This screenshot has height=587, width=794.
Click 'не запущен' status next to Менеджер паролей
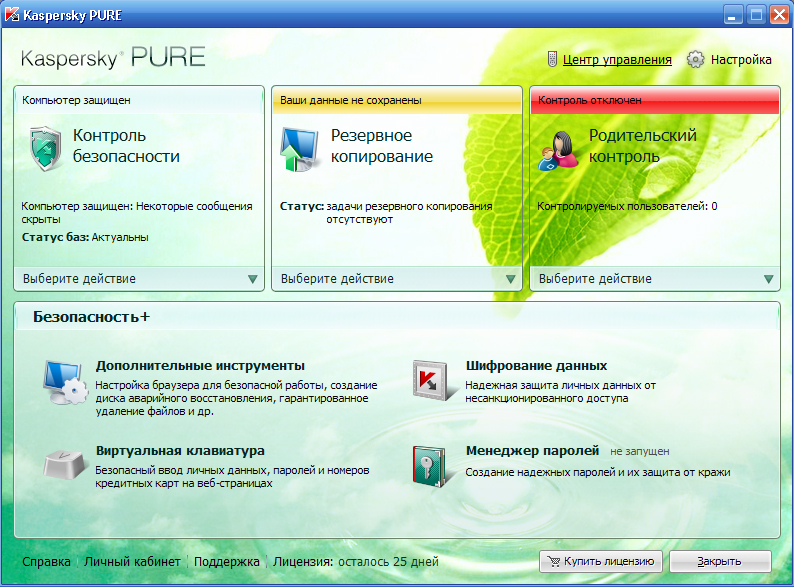click(x=640, y=451)
